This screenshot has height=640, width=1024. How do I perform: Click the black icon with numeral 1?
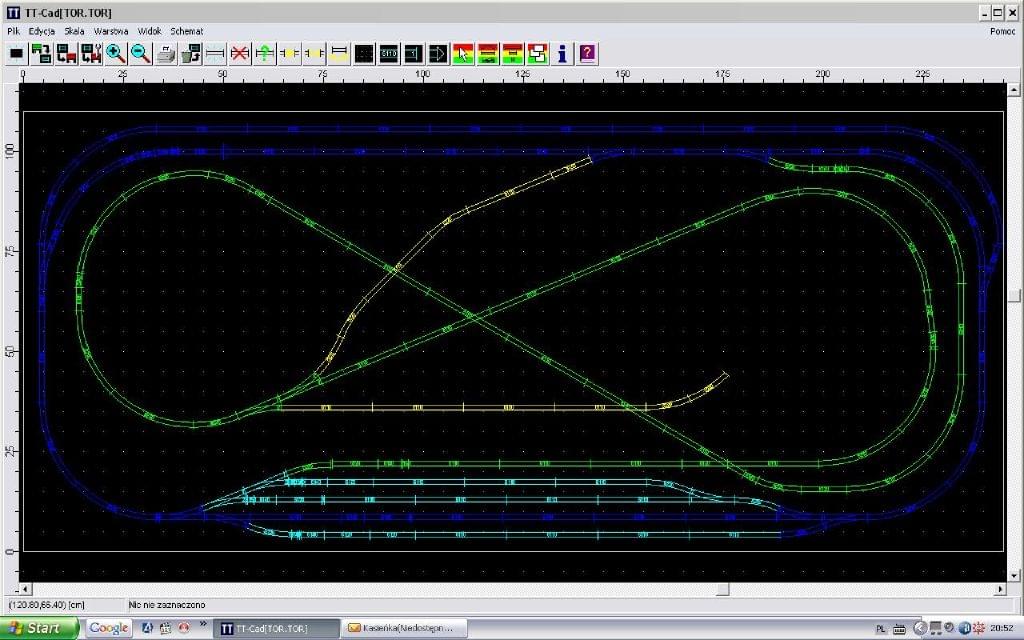tap(413, 54)
